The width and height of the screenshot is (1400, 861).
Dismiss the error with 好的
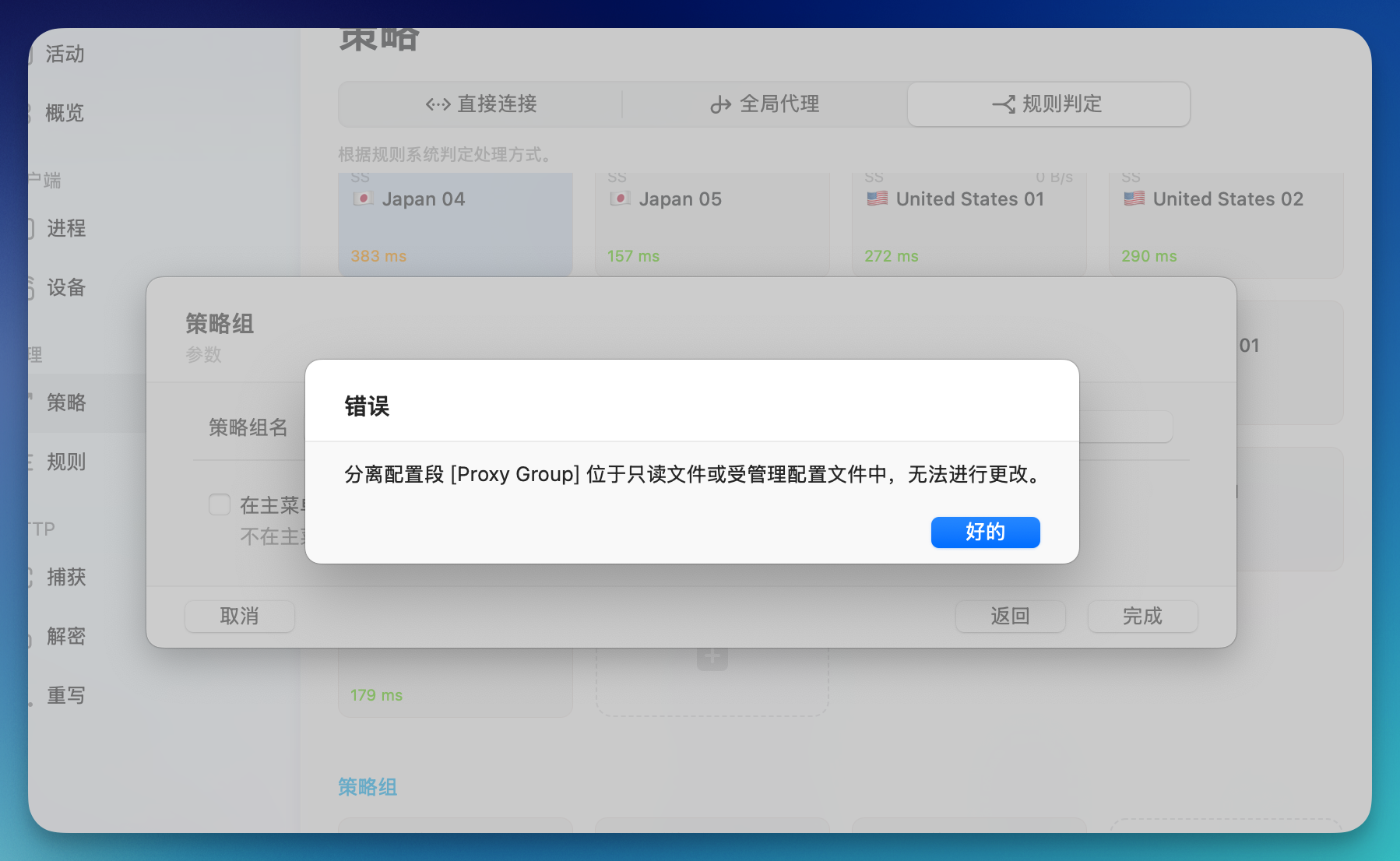point(985,532)
